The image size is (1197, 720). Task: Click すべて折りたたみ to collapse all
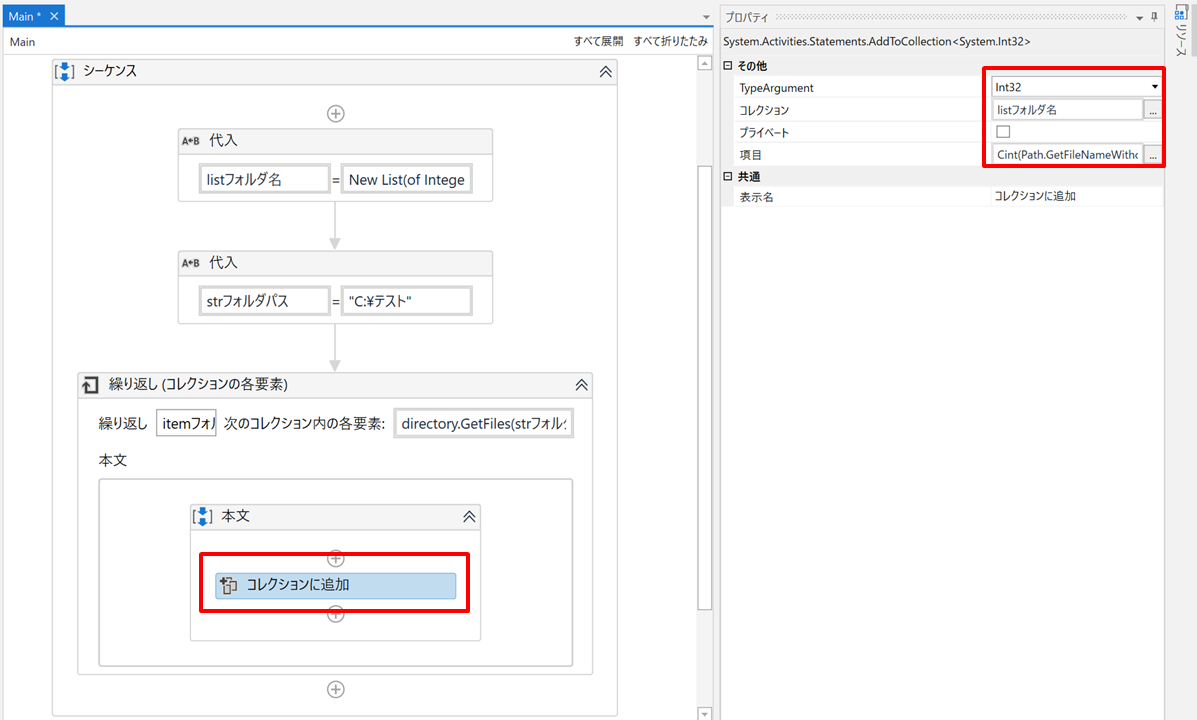(x=670, y=41)
